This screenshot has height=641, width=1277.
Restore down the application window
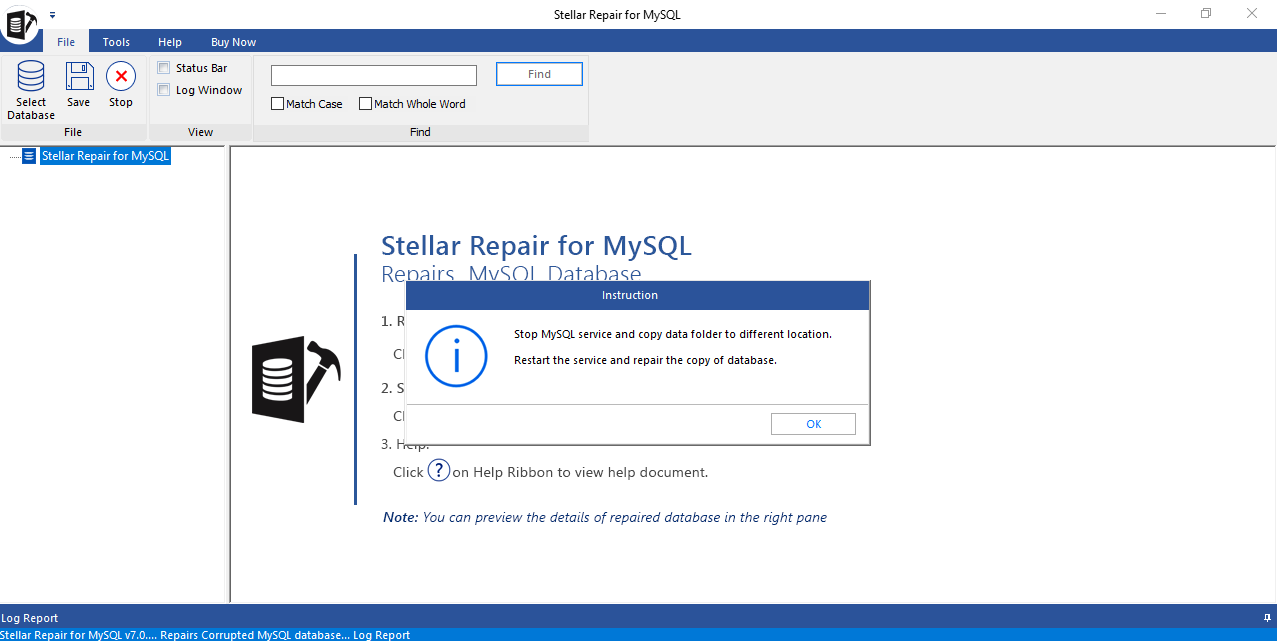(x=1206, y=14)
